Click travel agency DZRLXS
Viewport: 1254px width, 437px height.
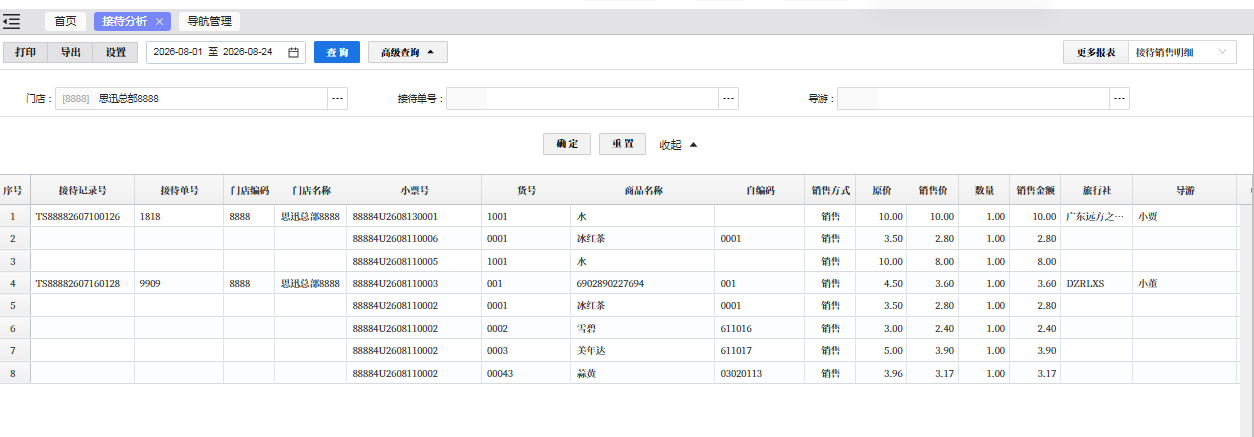coord(1085,284)
